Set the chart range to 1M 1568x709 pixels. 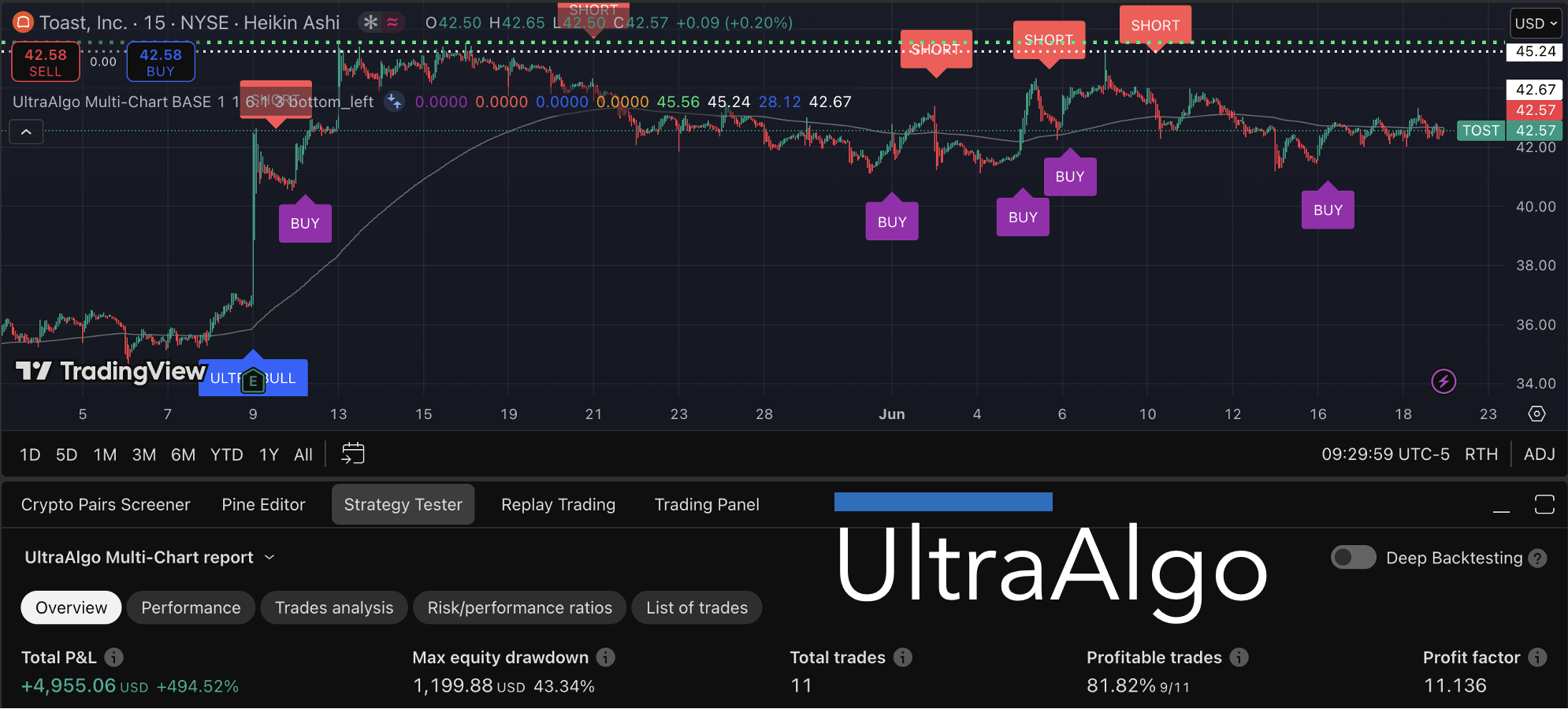105,455
